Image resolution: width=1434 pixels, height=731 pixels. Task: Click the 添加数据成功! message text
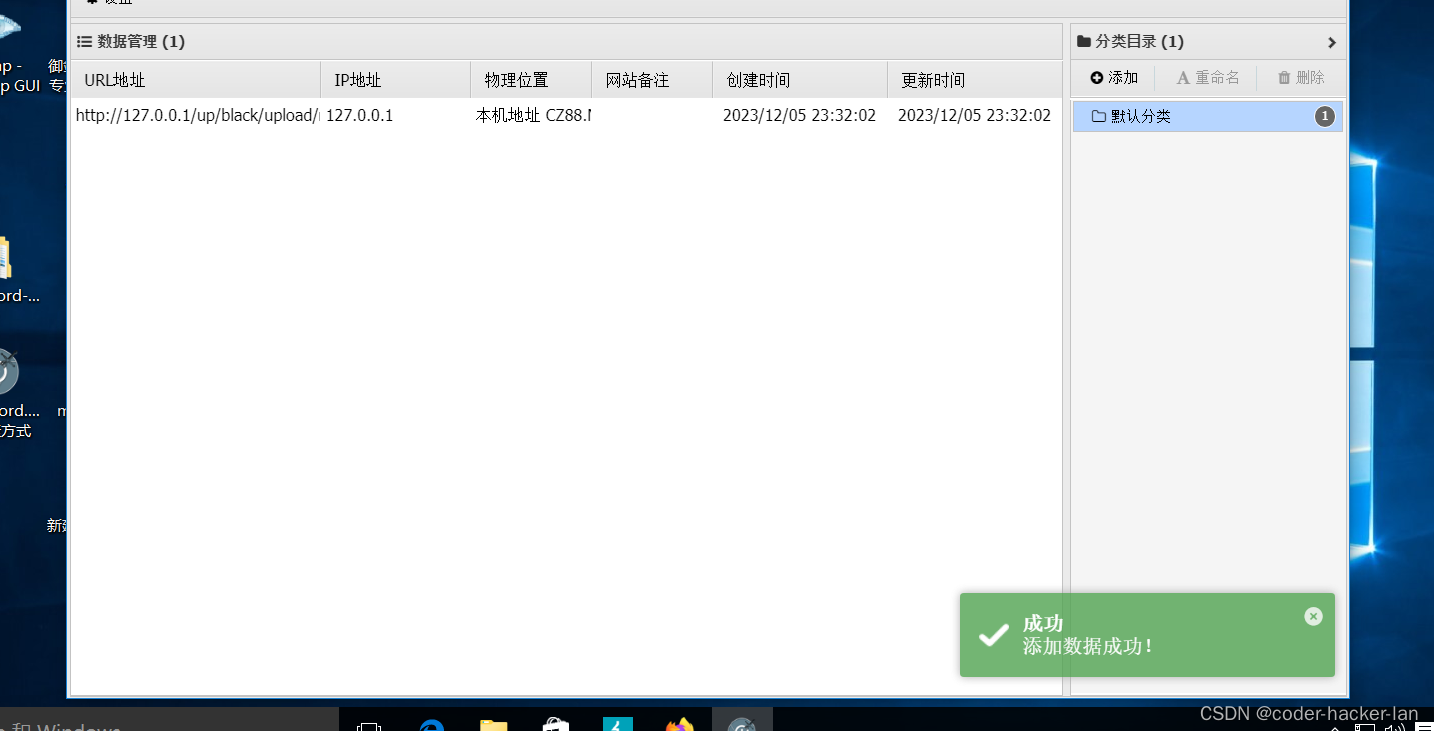[x=1088, y=646]
